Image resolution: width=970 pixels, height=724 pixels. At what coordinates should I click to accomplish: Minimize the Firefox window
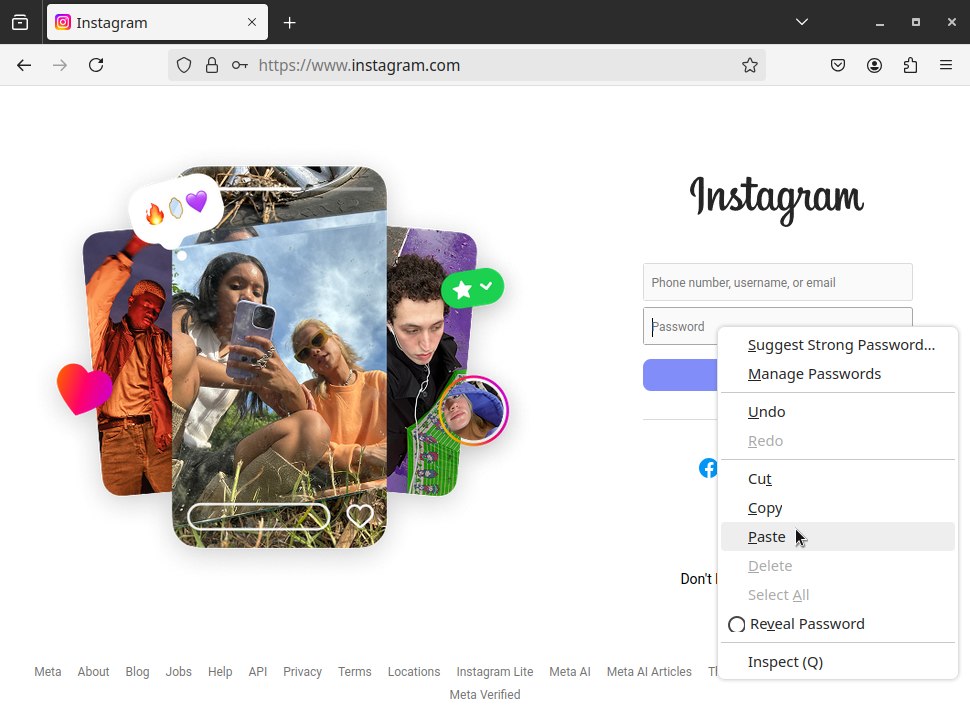click(880, 23)
